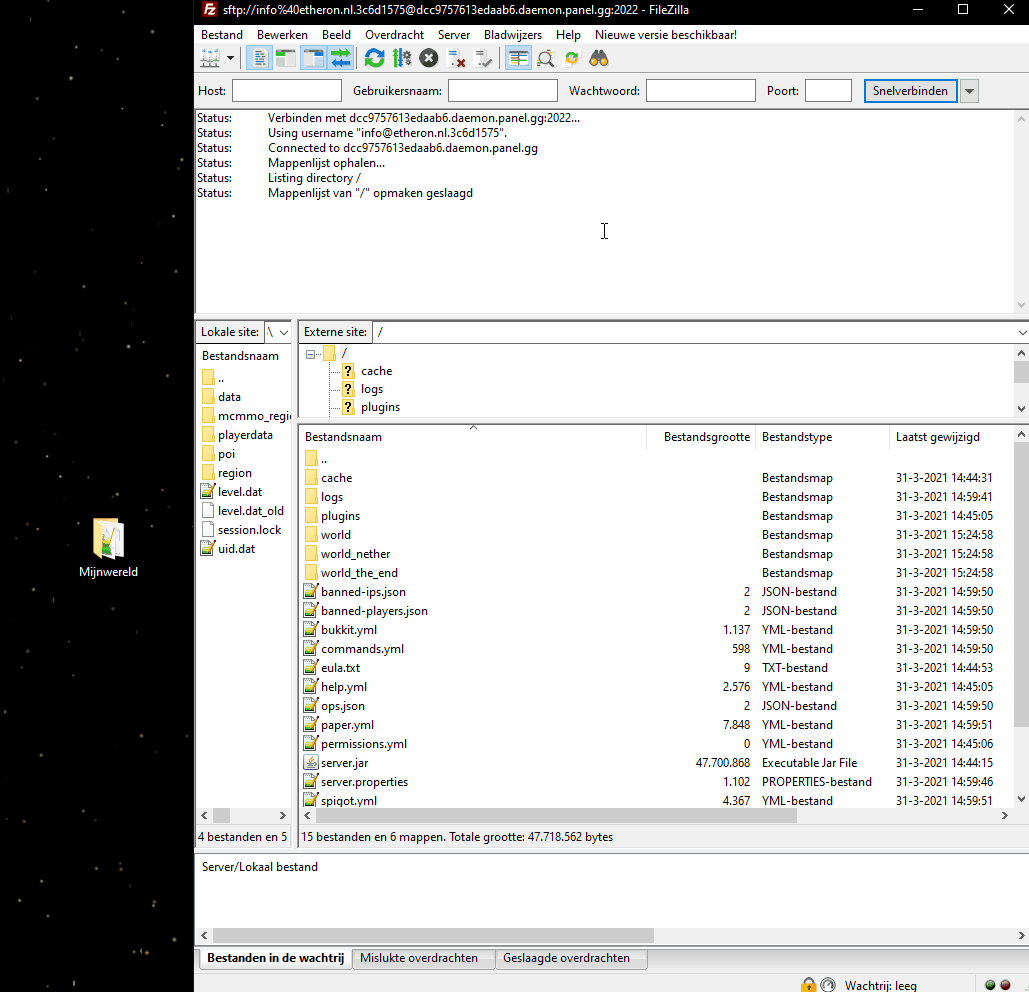Open the Site Manager dropdown arrow
Image resolution: width=1029 pixels, height=992 pixels.
point(230,58)
